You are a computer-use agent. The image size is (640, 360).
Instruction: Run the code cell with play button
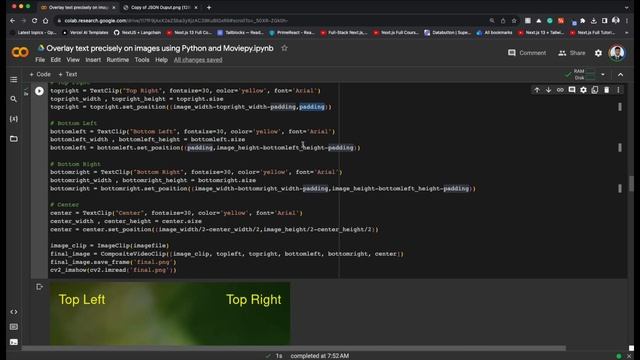39,91
